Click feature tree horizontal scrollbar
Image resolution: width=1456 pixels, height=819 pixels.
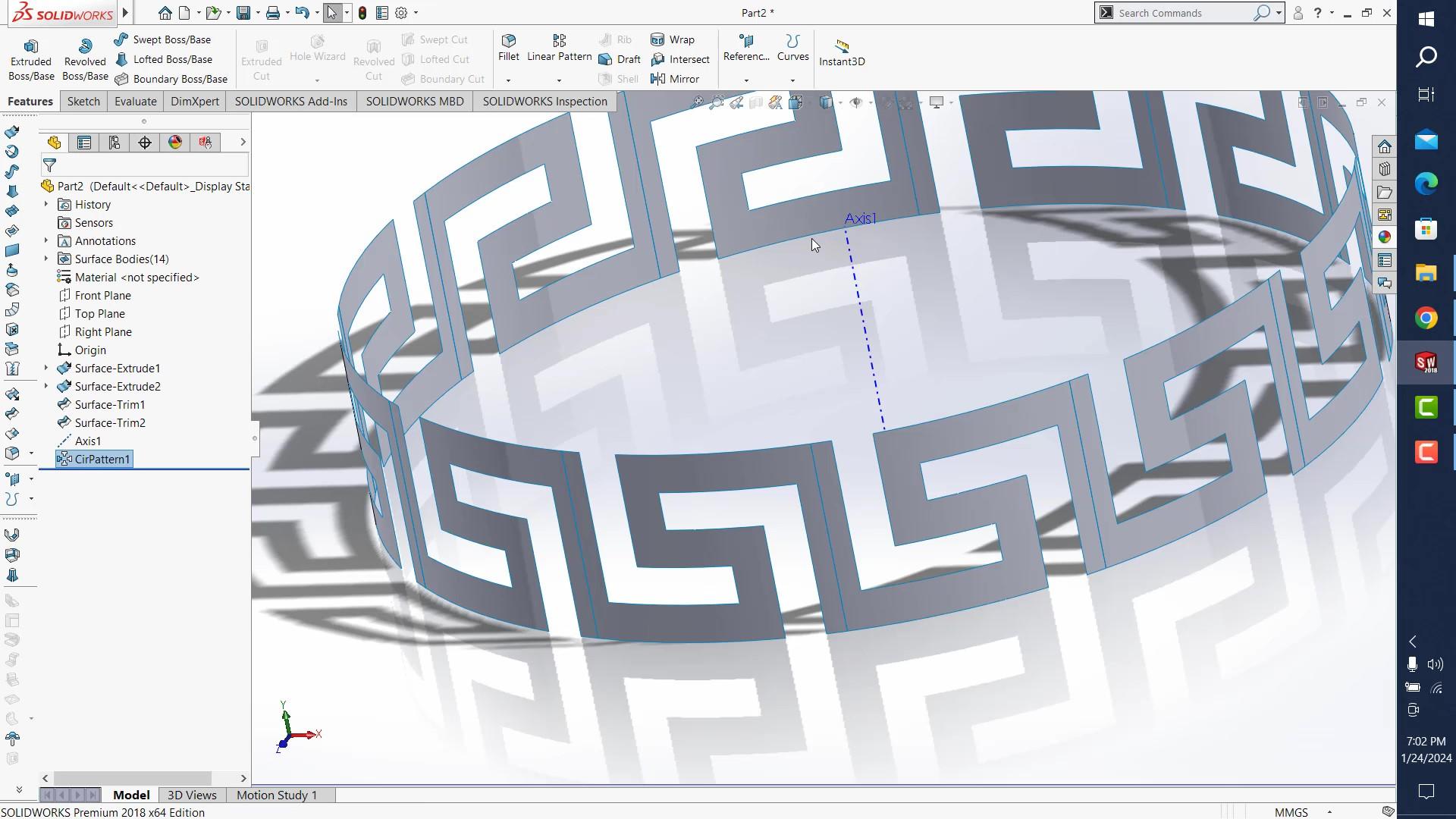(x=132, y=778)
